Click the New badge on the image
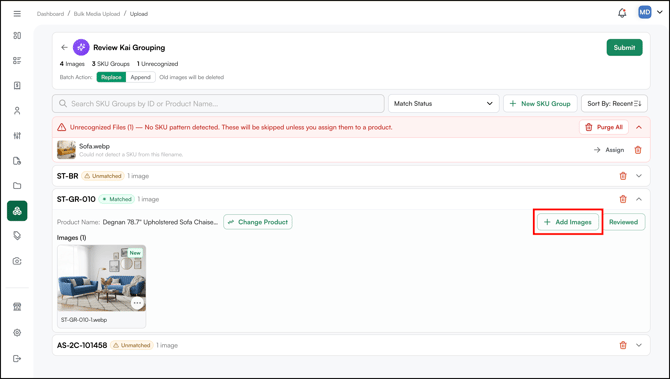This screenshot has width=670, height=379. [x=135, y=253]
